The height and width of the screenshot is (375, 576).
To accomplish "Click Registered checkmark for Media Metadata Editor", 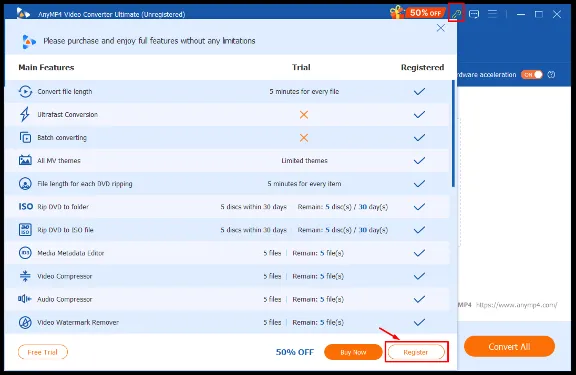I will (x=419, y=253).
